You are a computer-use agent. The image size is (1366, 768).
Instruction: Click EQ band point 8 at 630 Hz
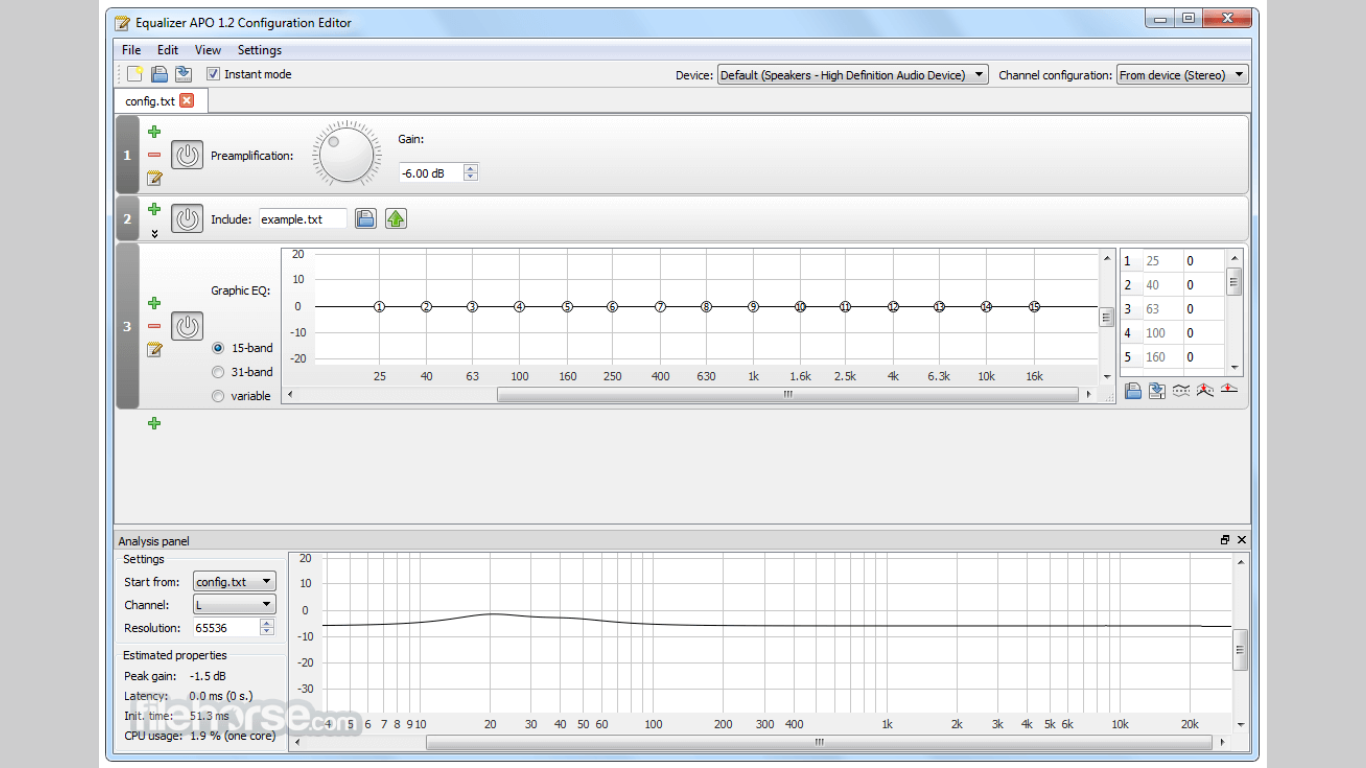pyautogui.click(x=706, y=307)
